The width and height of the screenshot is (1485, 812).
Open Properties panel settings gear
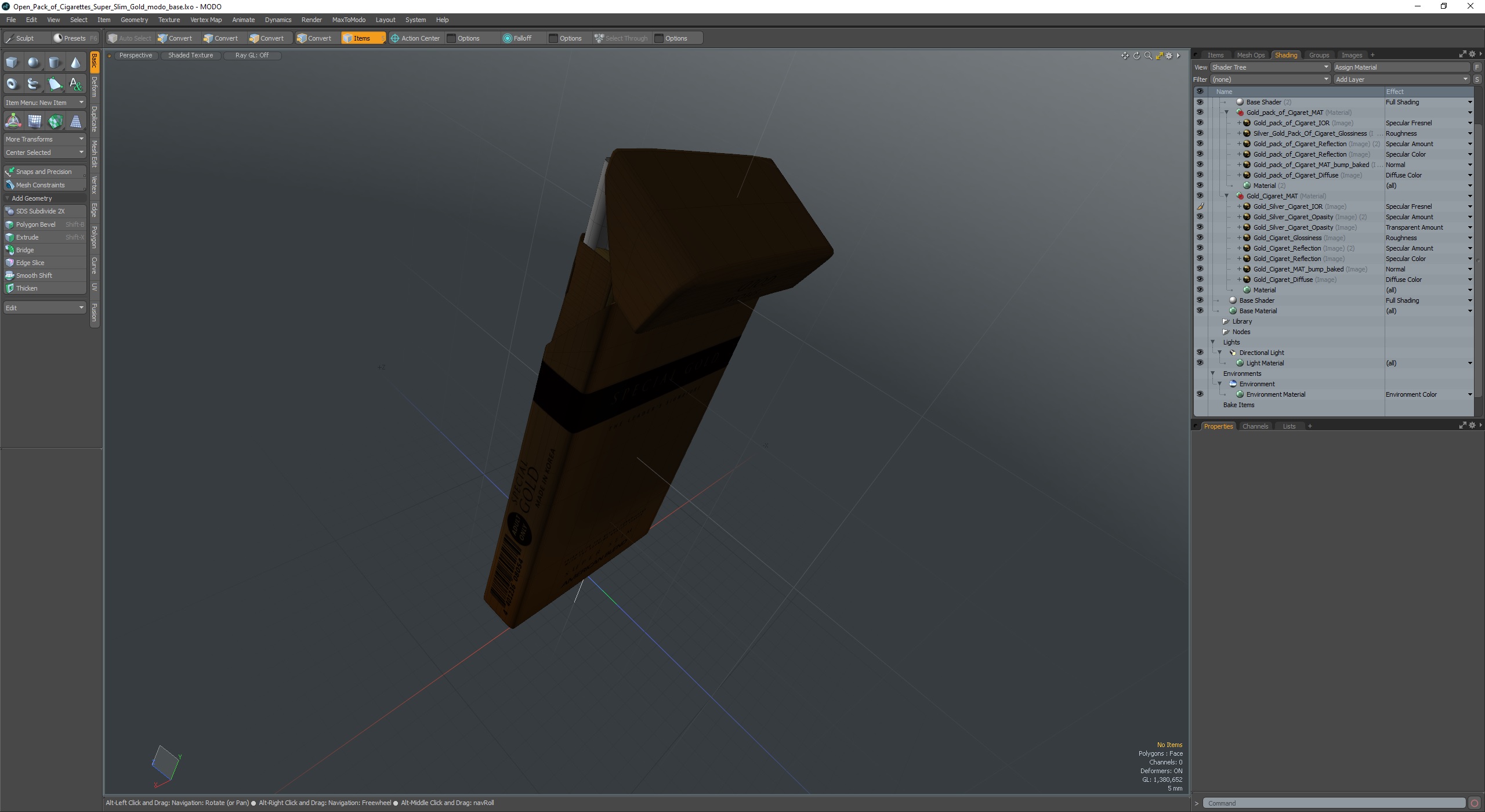click(x=1472, y=426)
